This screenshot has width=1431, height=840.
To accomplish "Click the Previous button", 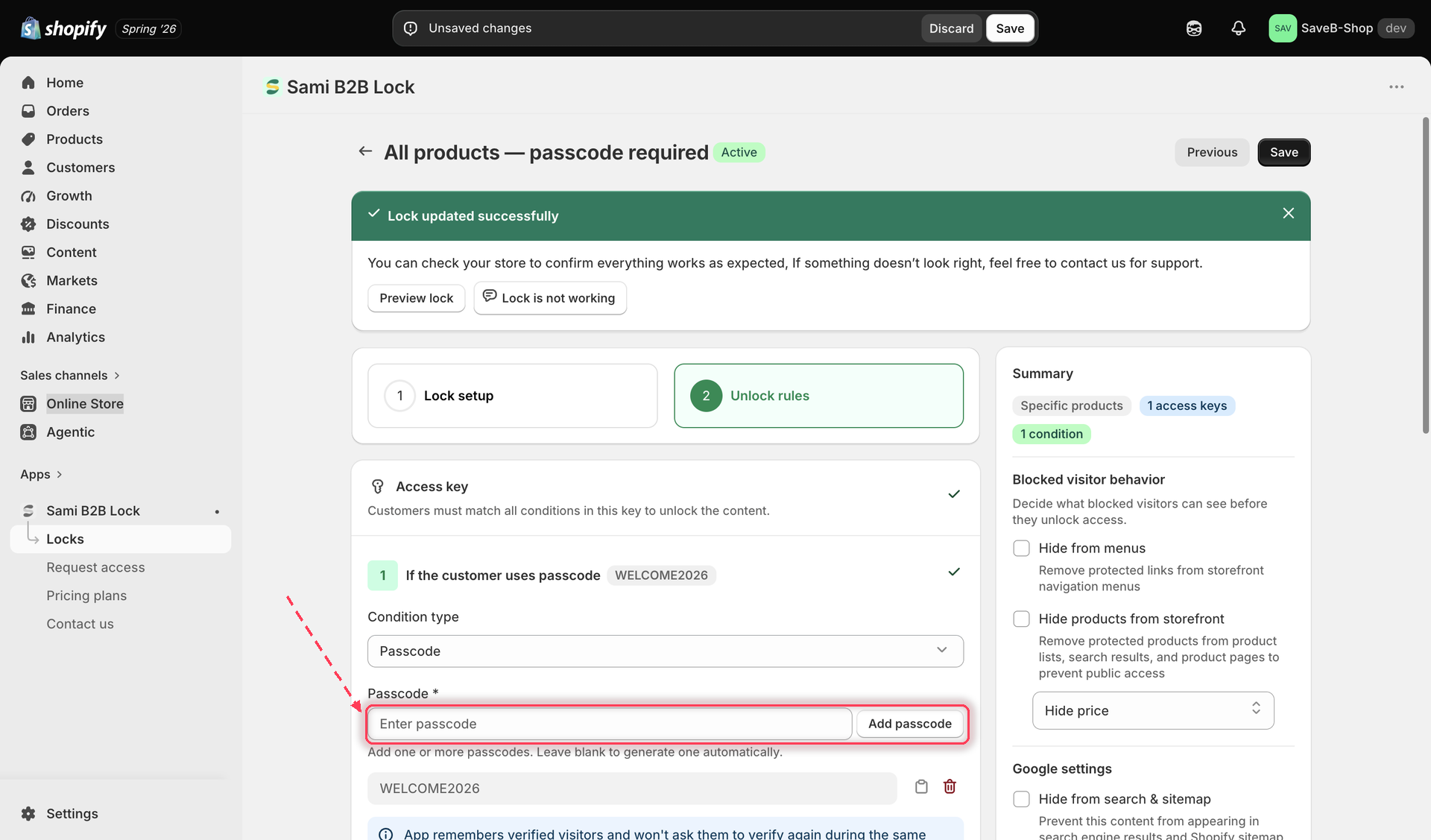I will (x=1212, y=153).
